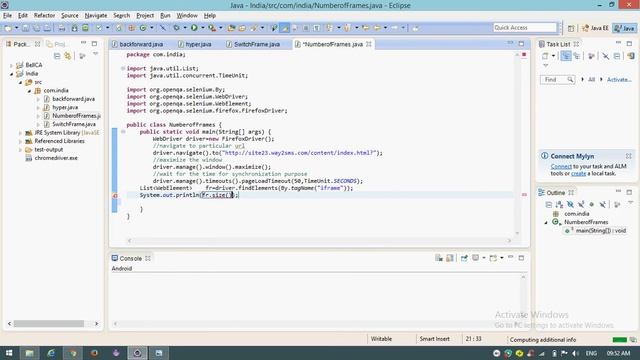Toggle Categorized presentation in Task List
This screenshot has height=360, width=640.
point(566,56)
